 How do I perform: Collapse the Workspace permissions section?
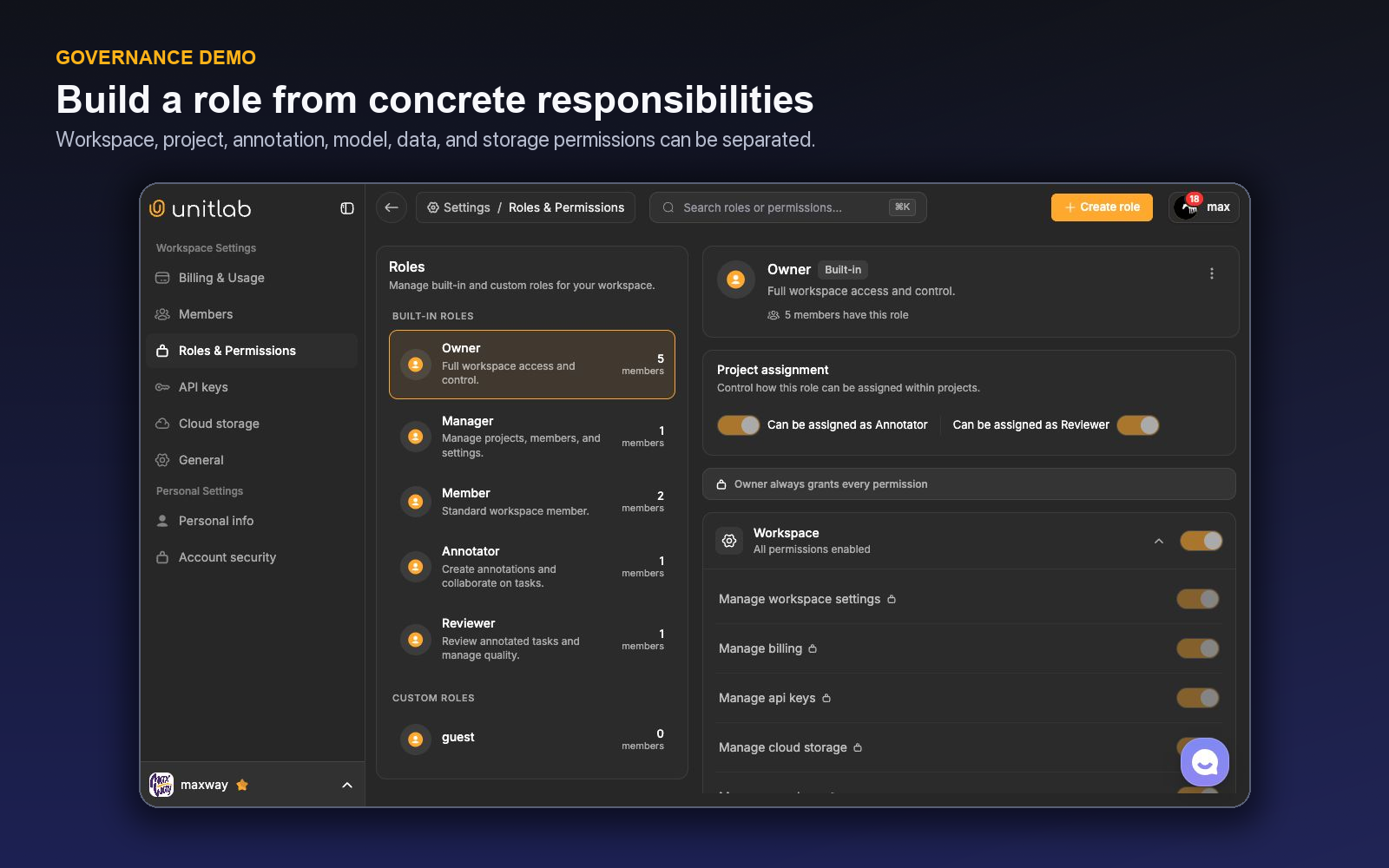[x=1159, y=541]
